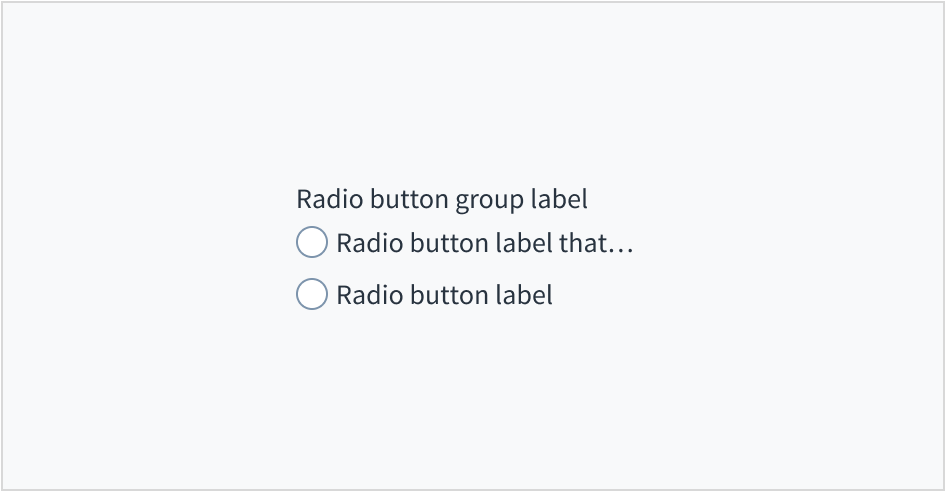Activate the upper empty radio circle
Screen dimensions: 945x491
tap(312, 243)
